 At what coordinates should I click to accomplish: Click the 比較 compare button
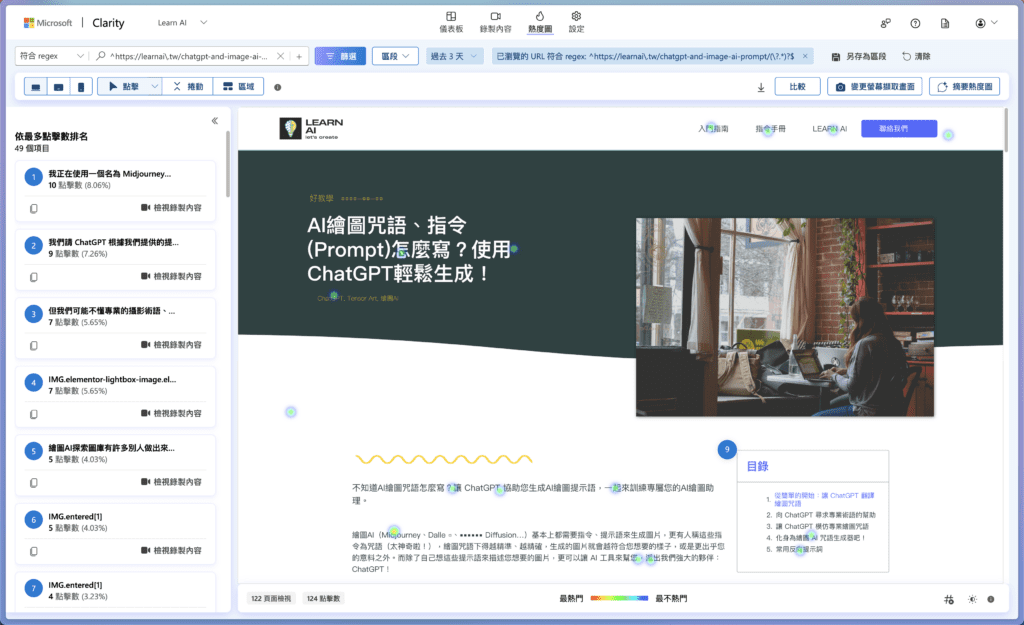(x=796, y=87)
